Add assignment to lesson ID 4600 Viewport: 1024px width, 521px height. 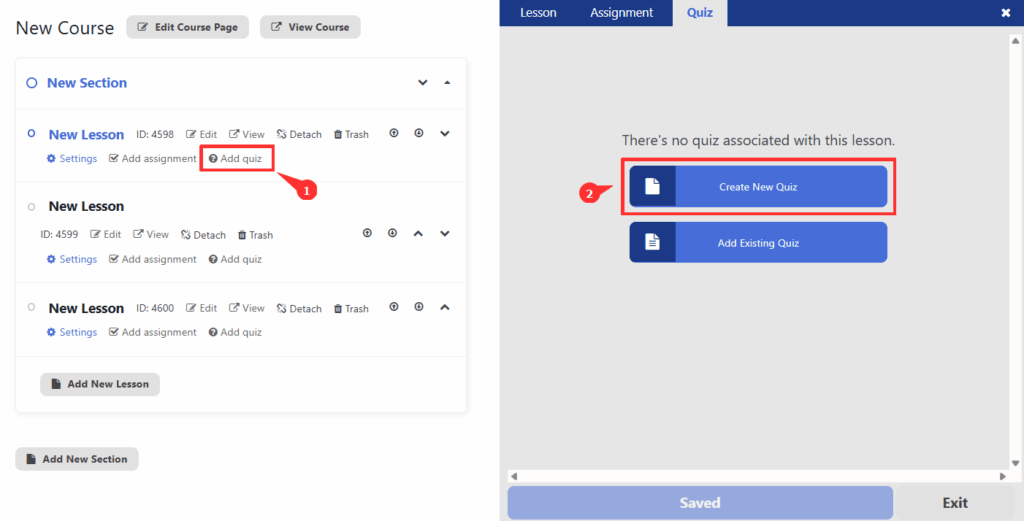click(153, 333)
